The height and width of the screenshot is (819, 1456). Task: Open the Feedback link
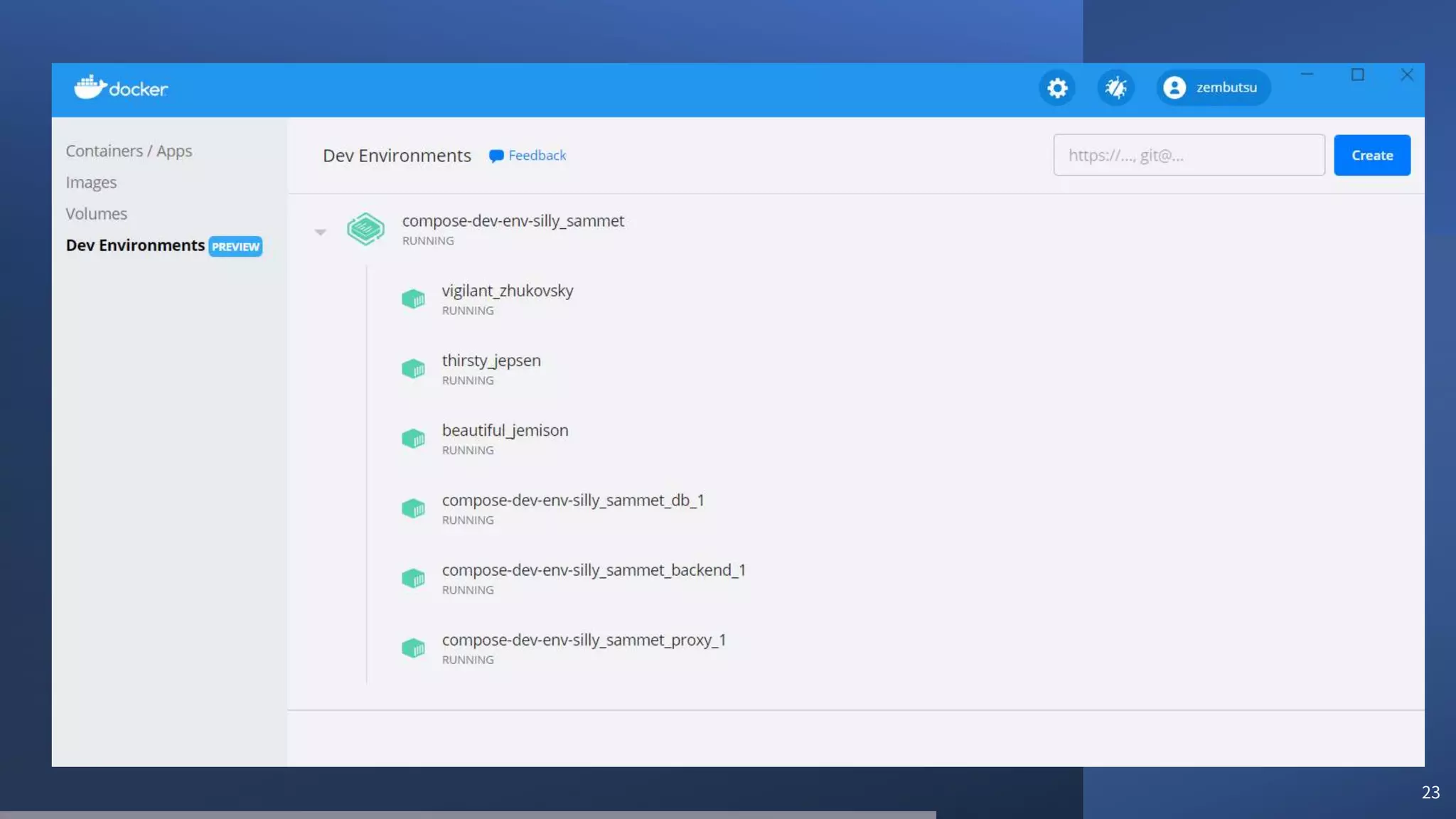[x=528, y=155]
